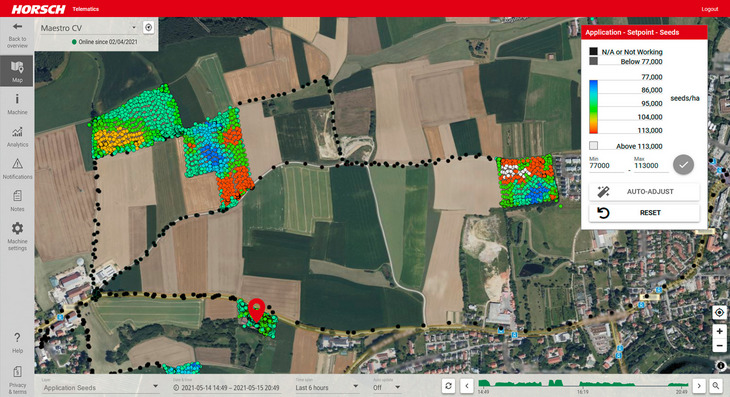
Task: Open the Application Seeds layer dropdown
Action: pyautogui.click(x=101, y=387)
